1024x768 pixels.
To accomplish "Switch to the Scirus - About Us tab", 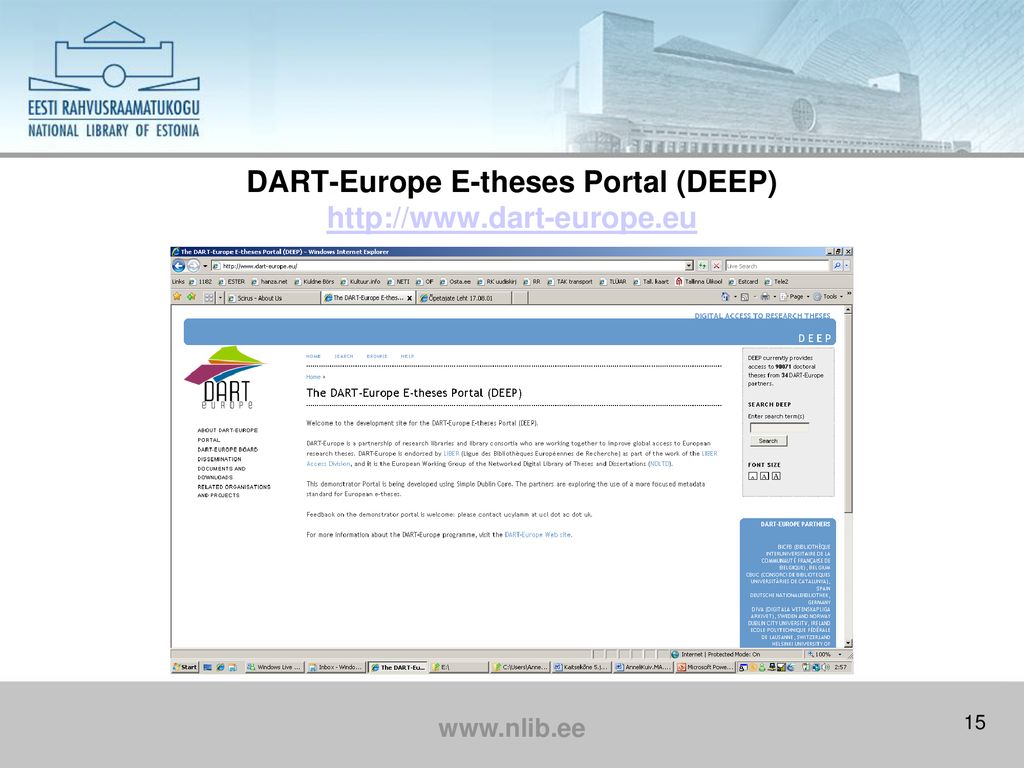I will click(x=273, y=298).
